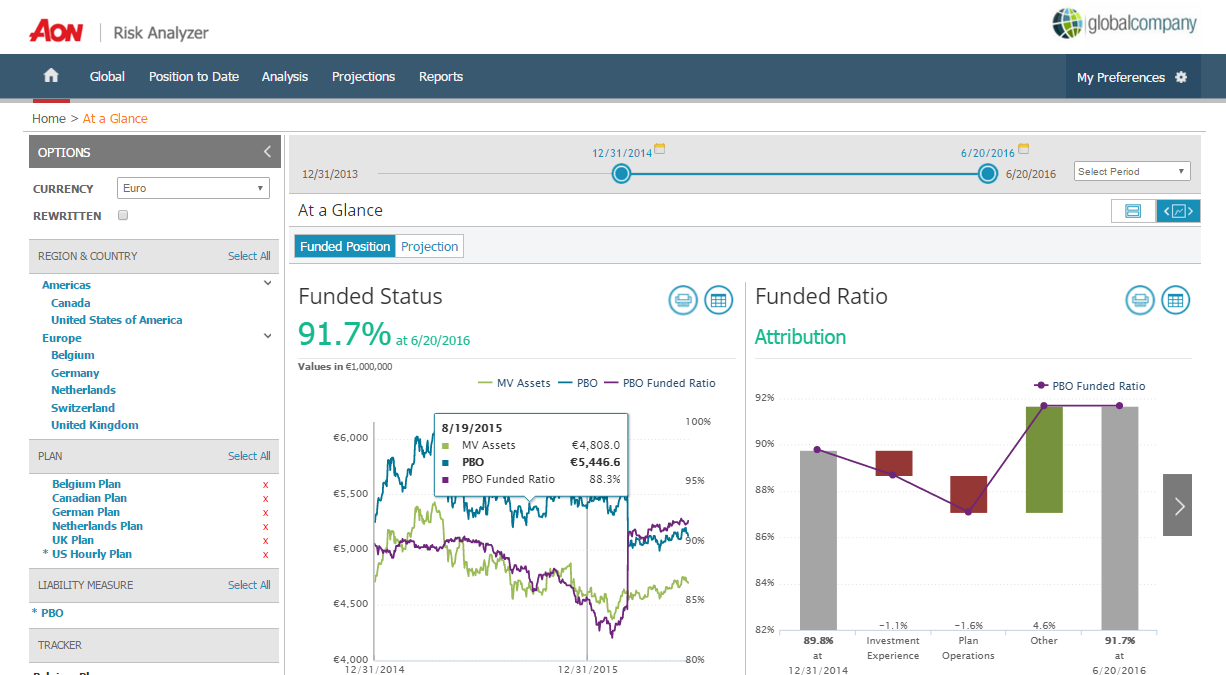Open calendar for 12/31/2014 start date
The image size is (1226, 675).
click(x=659, y=149)
